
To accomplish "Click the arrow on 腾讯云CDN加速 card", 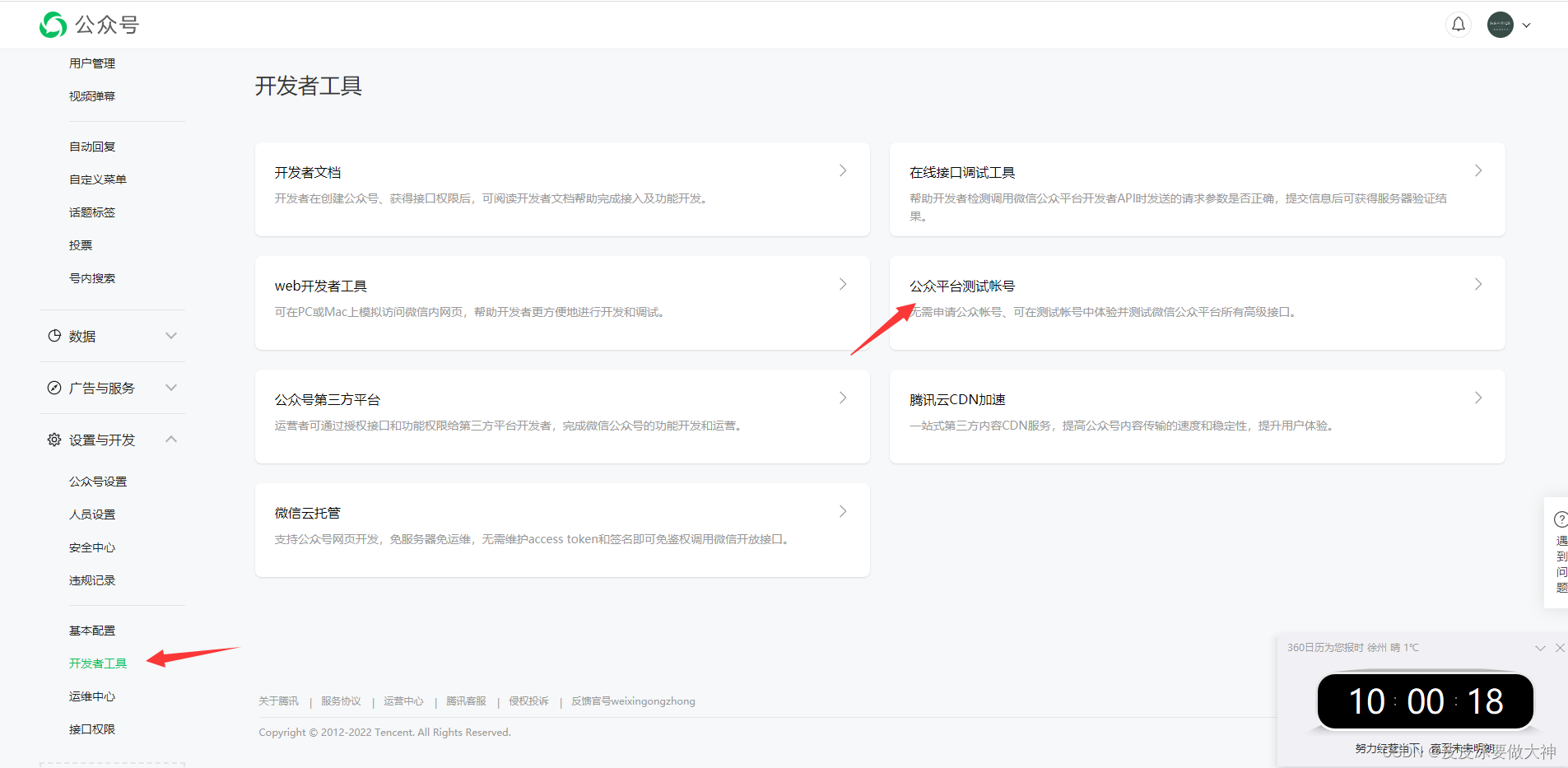I will pyautogui.click(x=1478, y=398).
